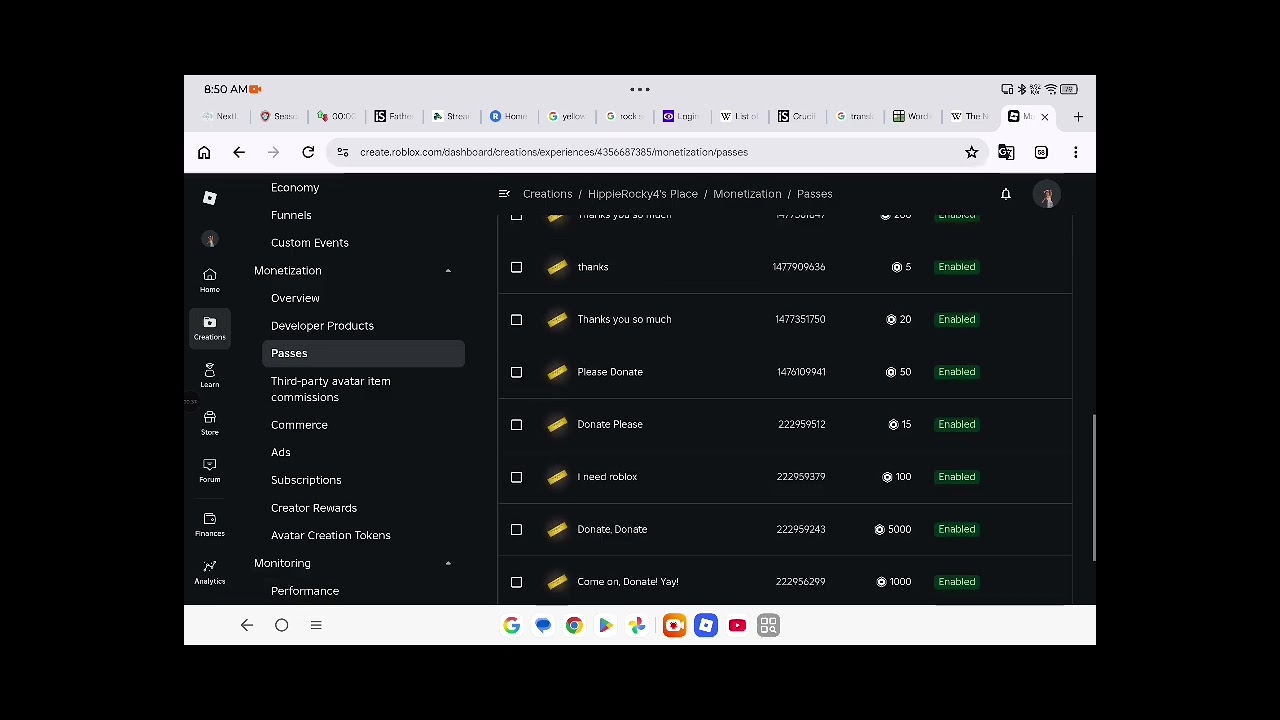
Task: Click the address bar URL
Action: click(554, 152)
